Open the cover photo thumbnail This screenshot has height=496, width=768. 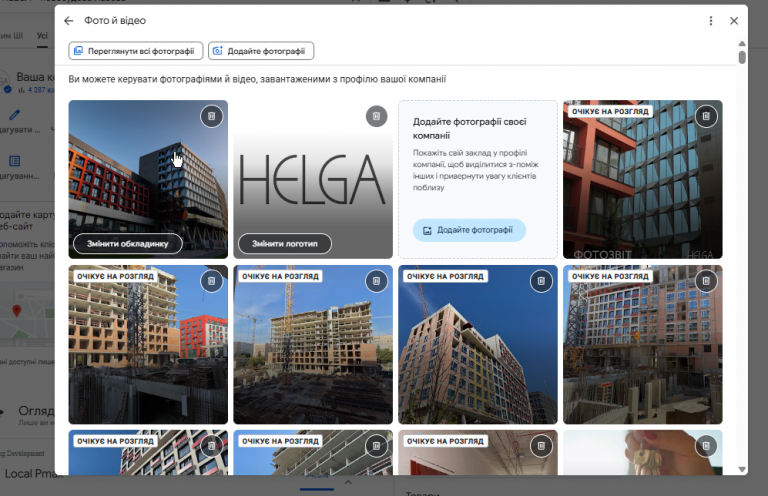point(148,179)
